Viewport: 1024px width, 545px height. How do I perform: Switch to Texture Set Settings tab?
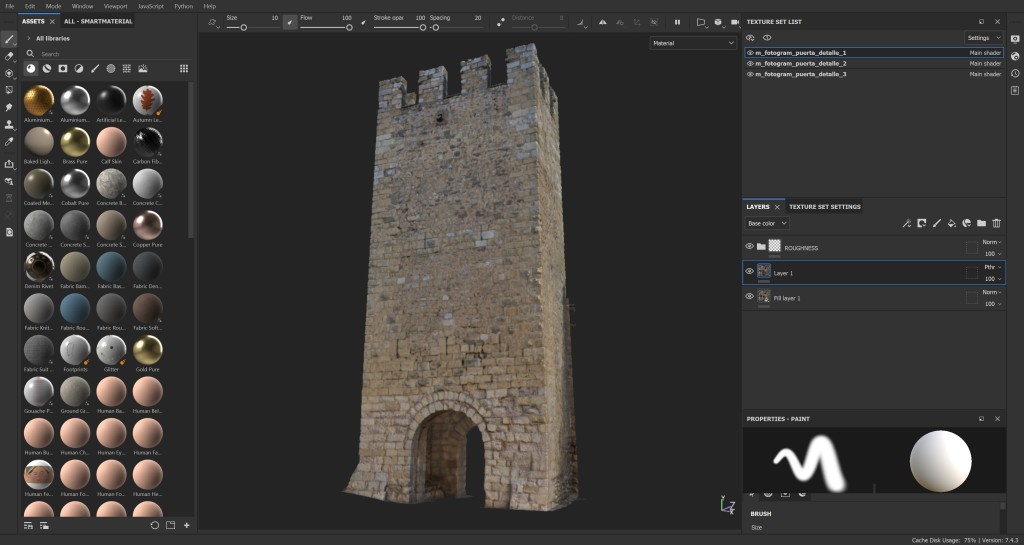point(824,207)
